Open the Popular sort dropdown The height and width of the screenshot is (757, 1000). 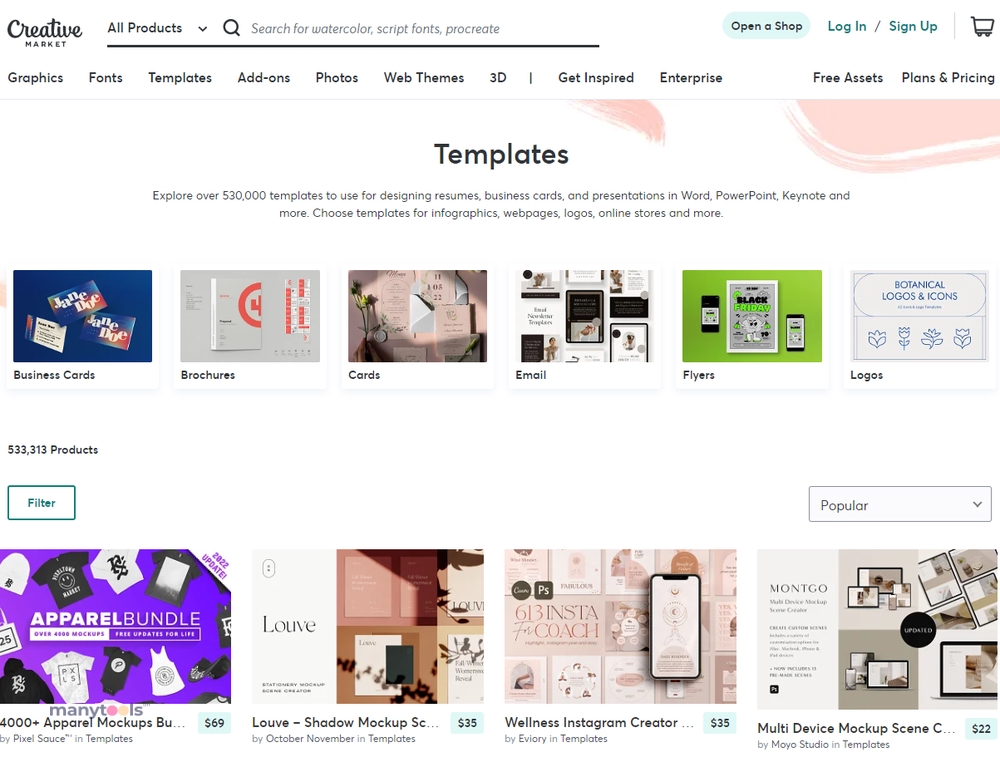(900, 504)
